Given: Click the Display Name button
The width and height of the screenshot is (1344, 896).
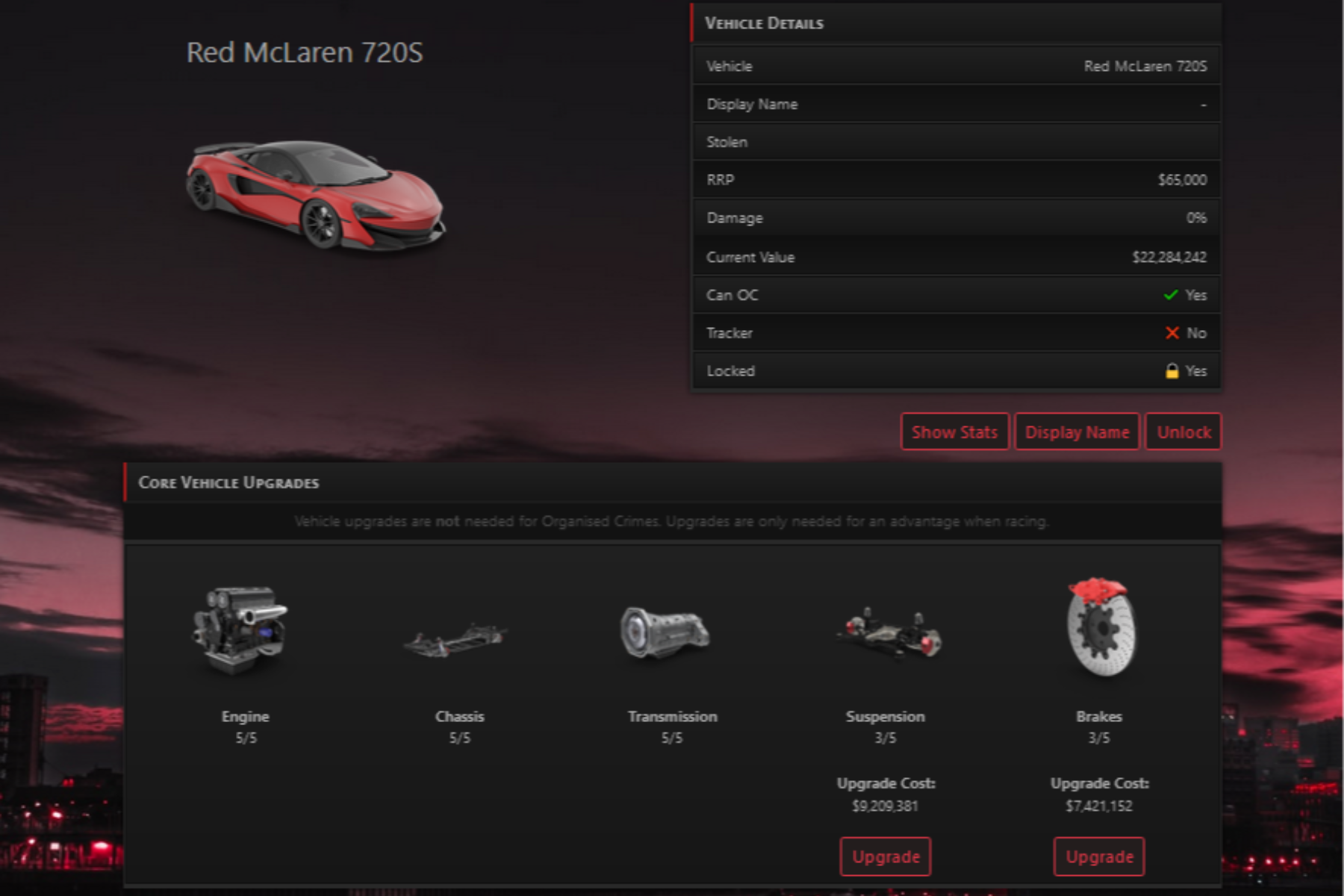Looking at the screenshot, I should click(1077, 432).
